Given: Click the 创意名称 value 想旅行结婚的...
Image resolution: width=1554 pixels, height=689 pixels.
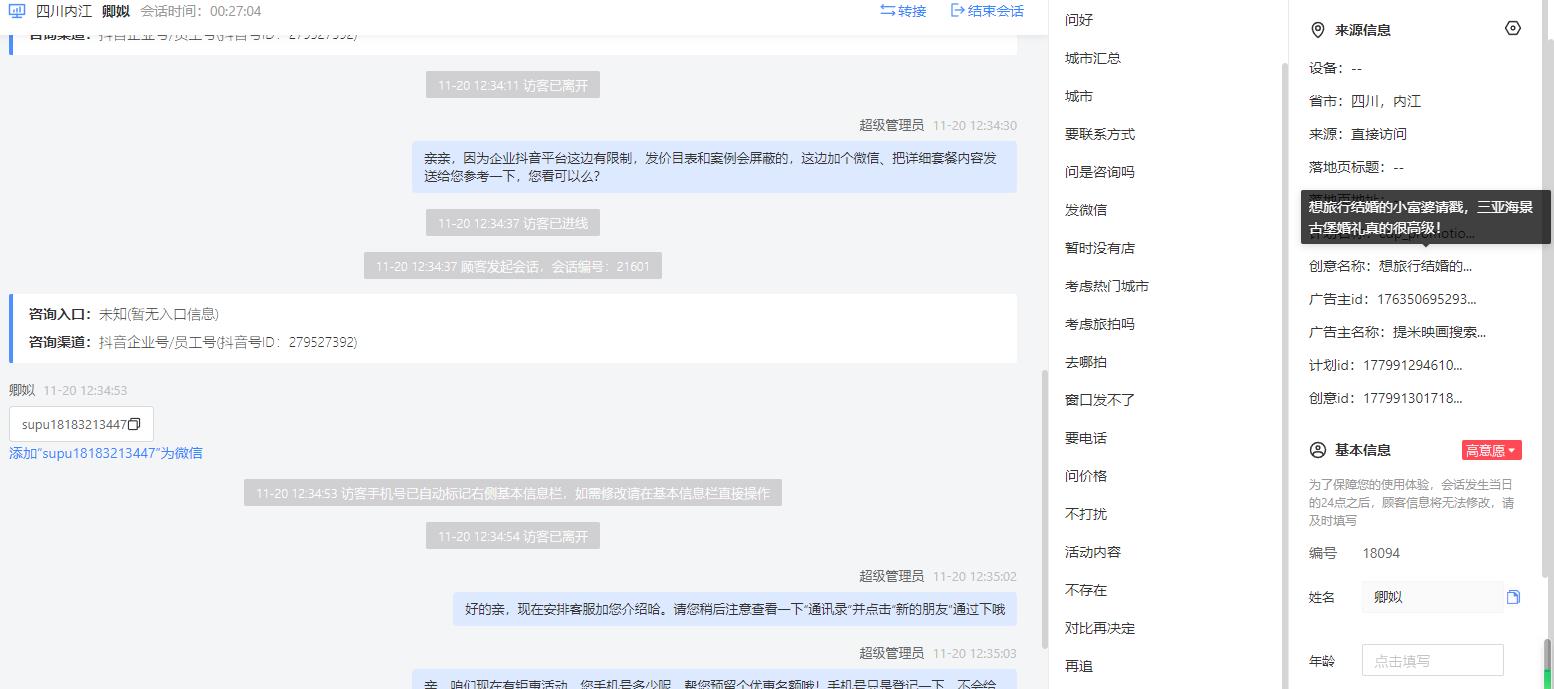Looking at the screenshot, I should (x=1425, y=266).
